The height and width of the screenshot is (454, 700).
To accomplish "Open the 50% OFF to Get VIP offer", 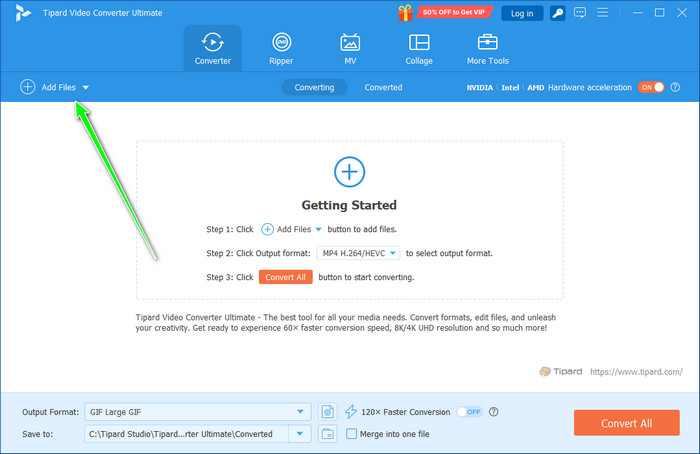I will (454, 12).
